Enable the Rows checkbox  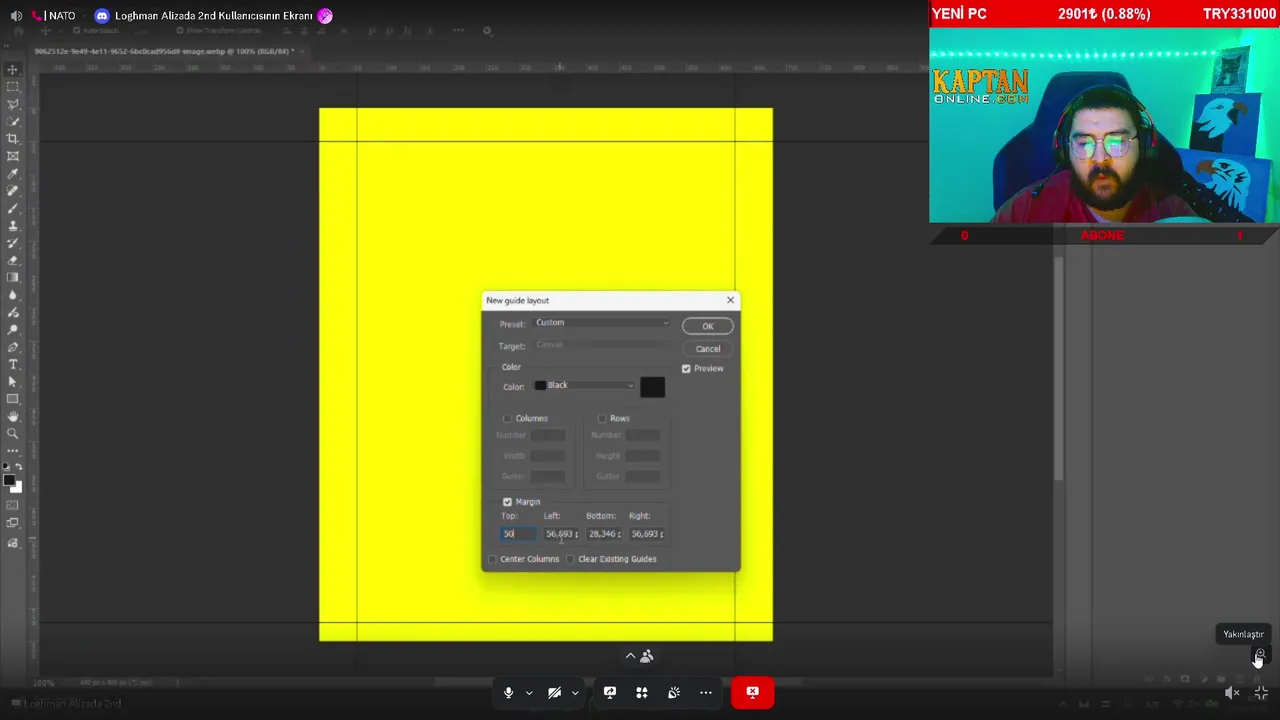click(x=602, y=418)
